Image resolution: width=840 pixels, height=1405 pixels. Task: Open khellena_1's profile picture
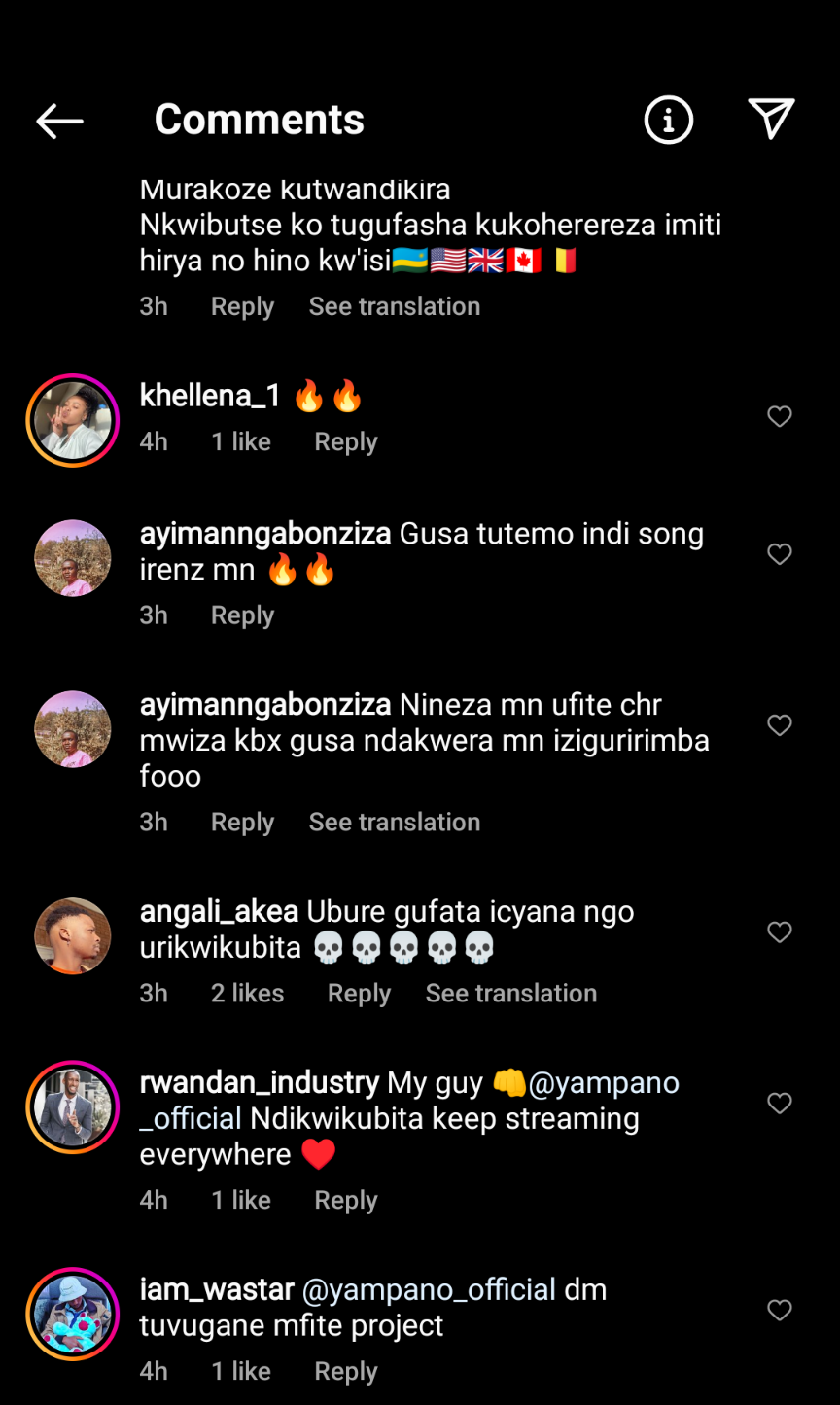(x=73, y=420)
